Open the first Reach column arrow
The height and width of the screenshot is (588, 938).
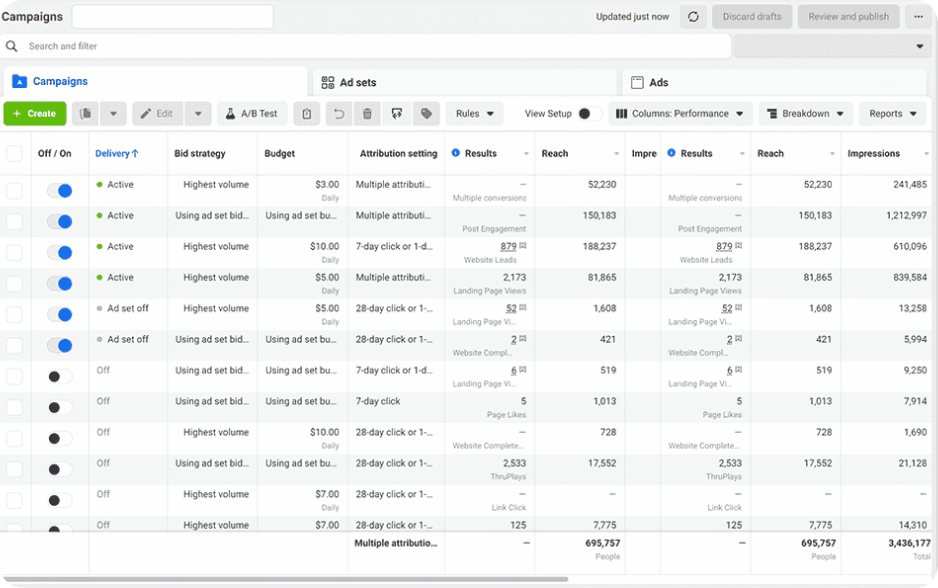pyautogui.click(x=617, y=154)
